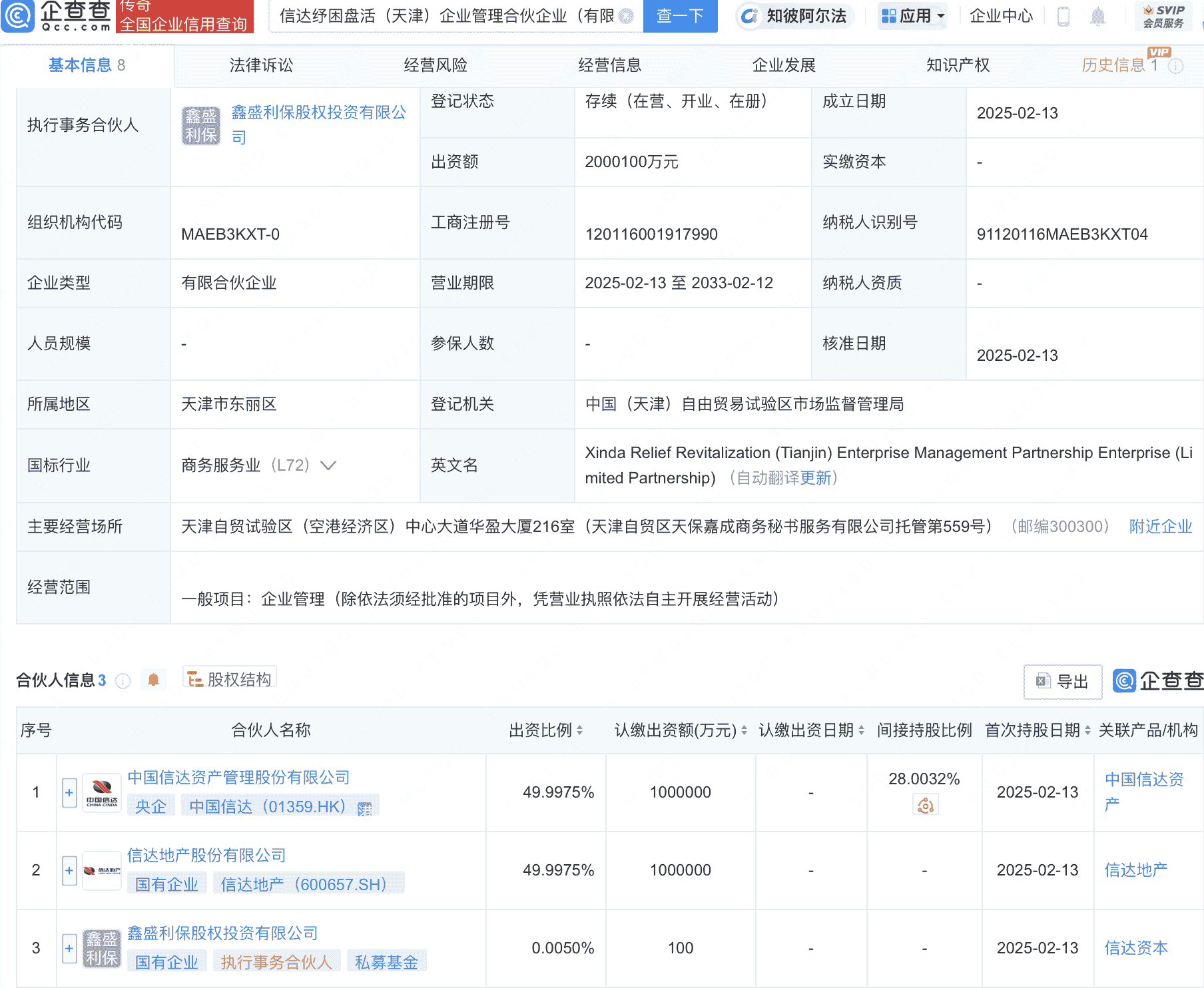Toggle monitoring bell next to 合伙人信息
The height and width of the screenshot is (988, 1204).
[x=153, y=680]
